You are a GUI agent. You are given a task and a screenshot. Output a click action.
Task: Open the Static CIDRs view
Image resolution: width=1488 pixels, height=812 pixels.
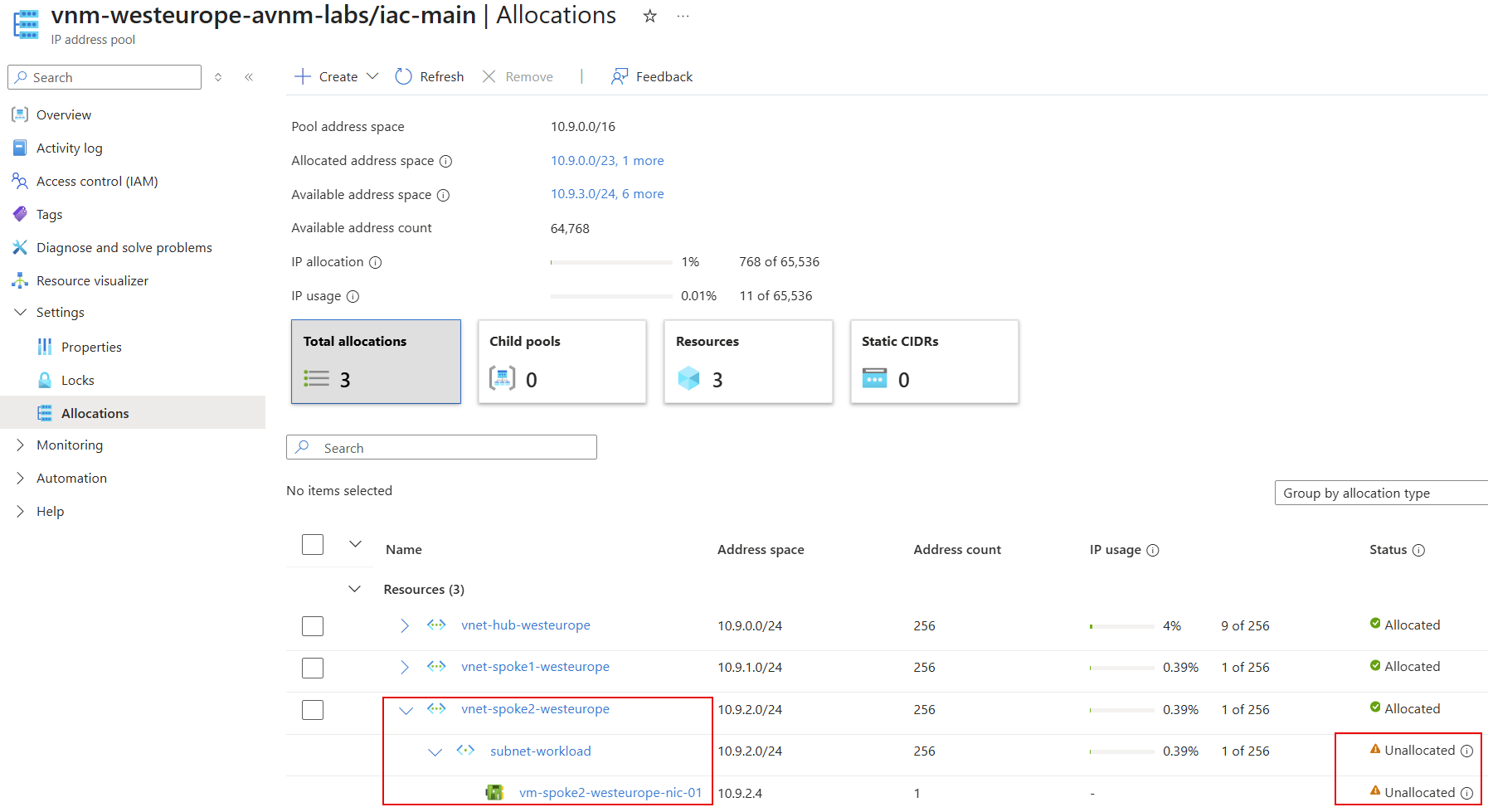(x=934, y=362)
